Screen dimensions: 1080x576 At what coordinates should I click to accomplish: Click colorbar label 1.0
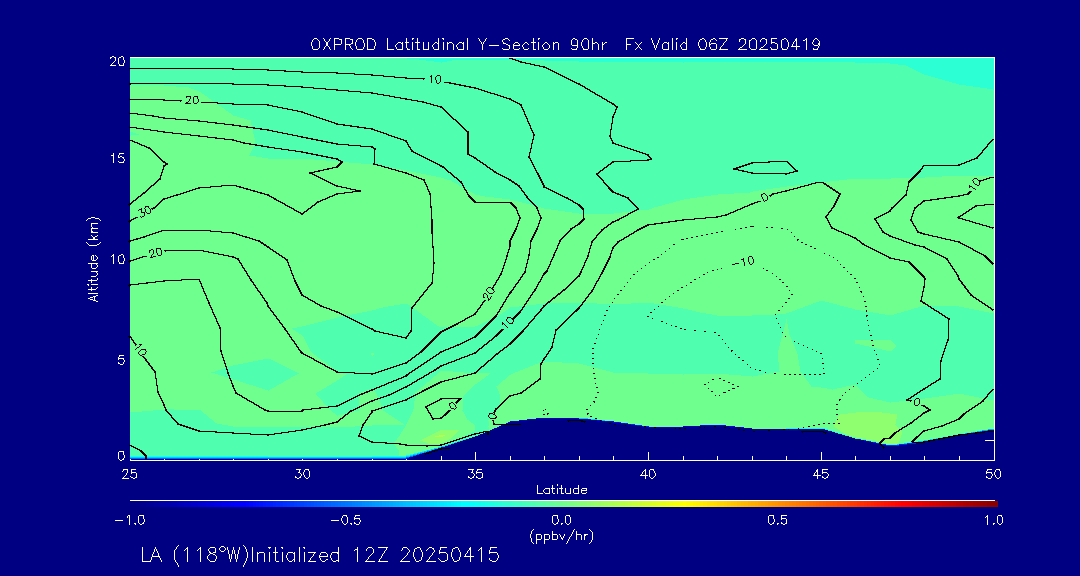coord(994,520)
